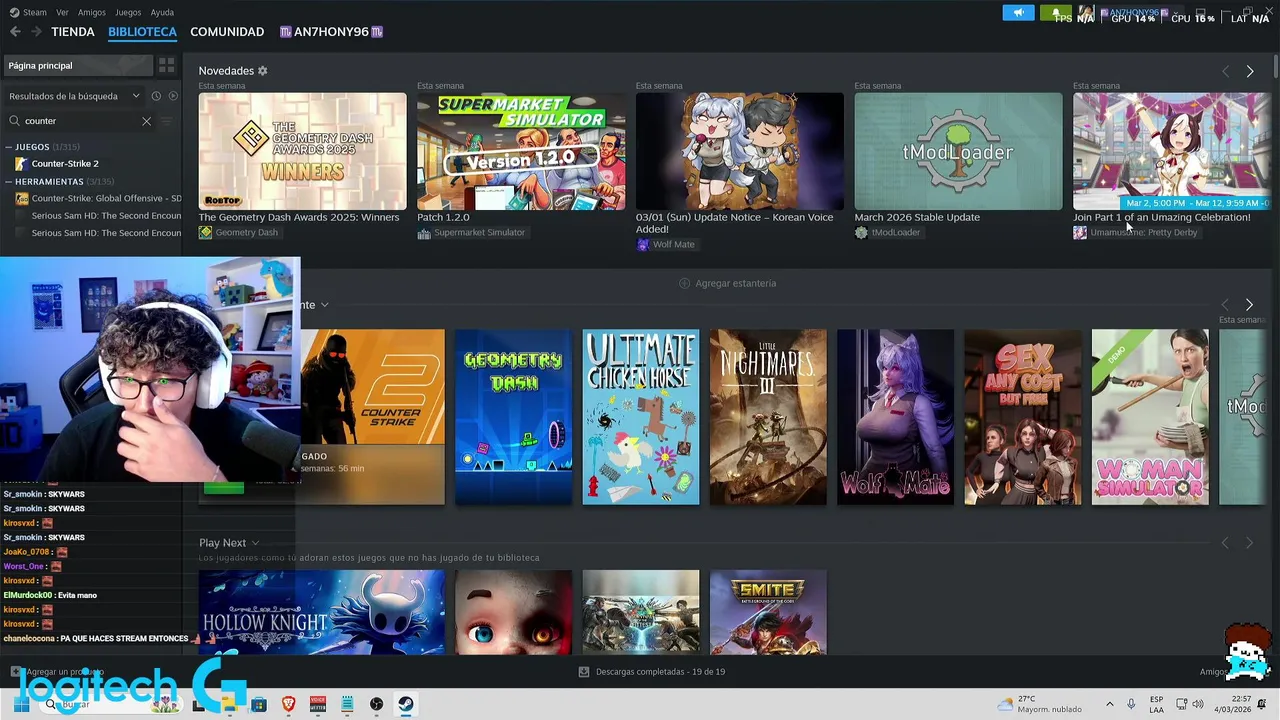Click the search field containing counter

pos(80,121)
